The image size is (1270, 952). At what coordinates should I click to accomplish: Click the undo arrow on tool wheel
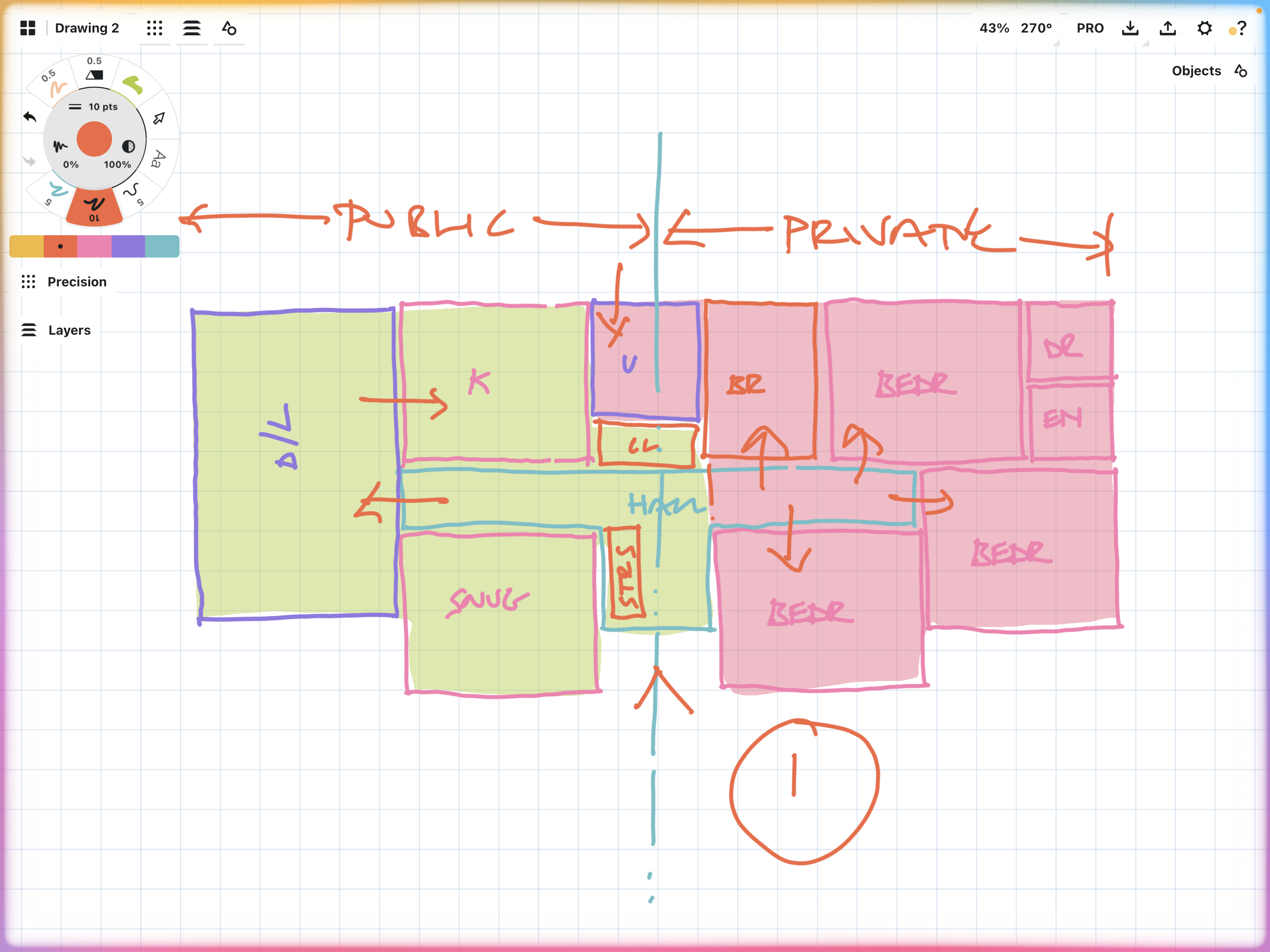[30, 117]
